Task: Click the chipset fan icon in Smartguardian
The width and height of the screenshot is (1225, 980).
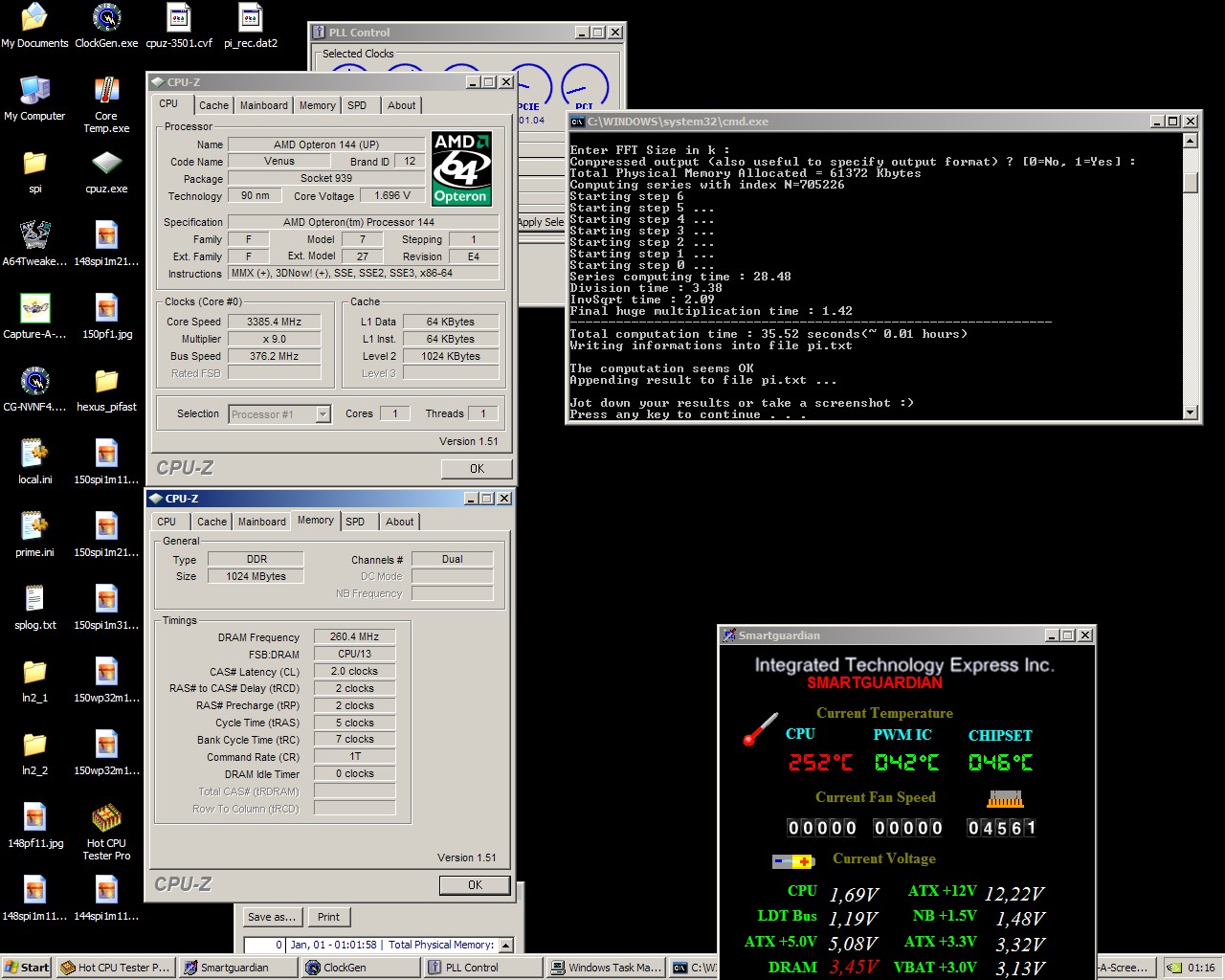Action: point(1005,799)
